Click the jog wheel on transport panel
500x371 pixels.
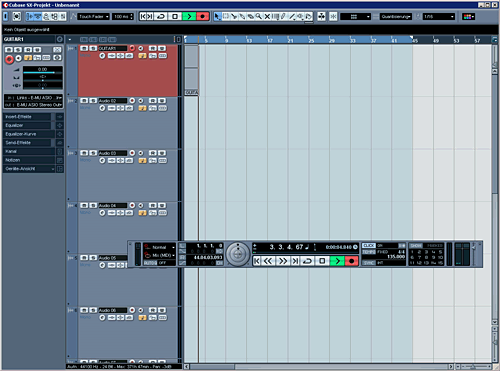pos(238,254)
